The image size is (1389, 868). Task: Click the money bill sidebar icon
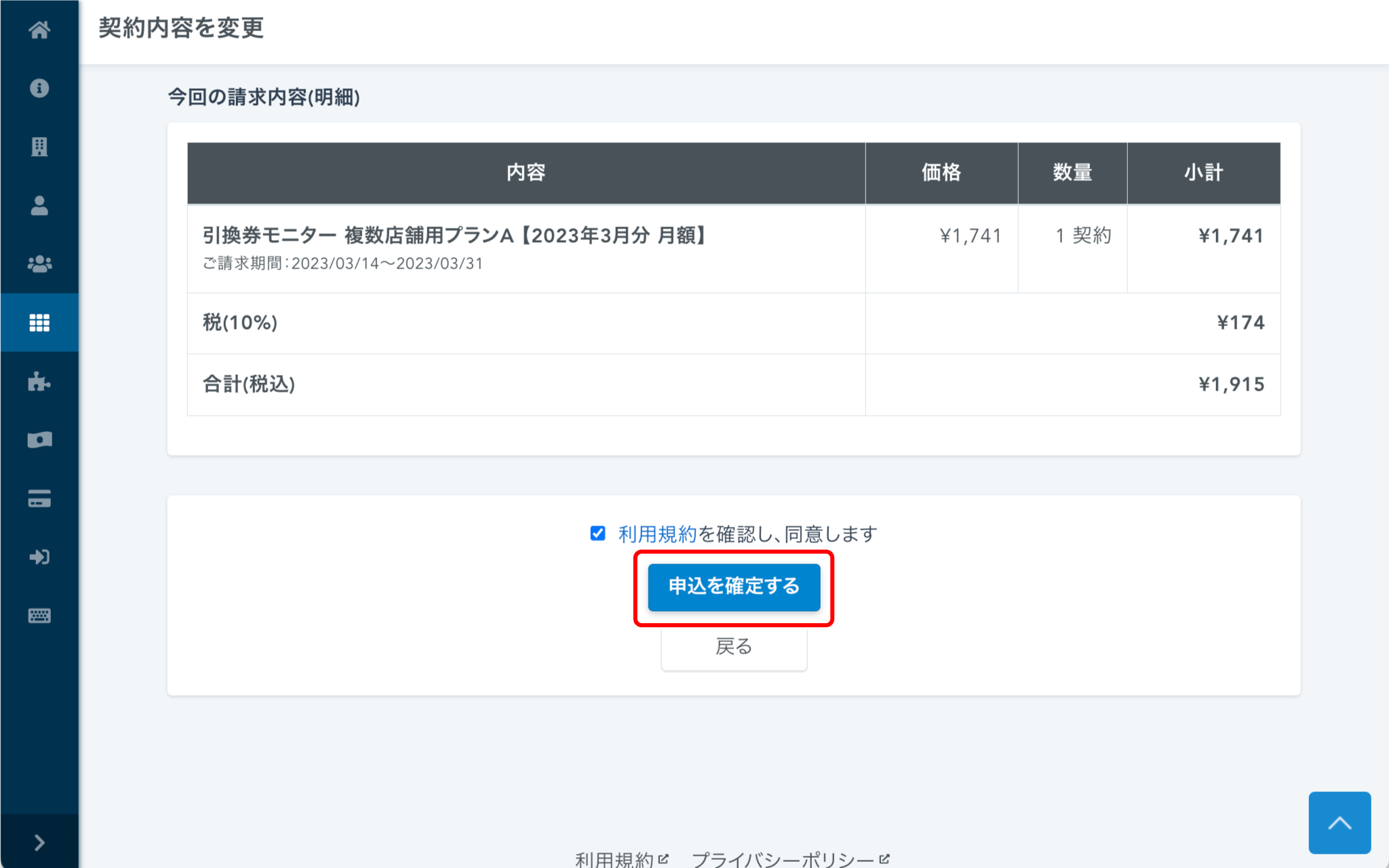click(39, 440)
